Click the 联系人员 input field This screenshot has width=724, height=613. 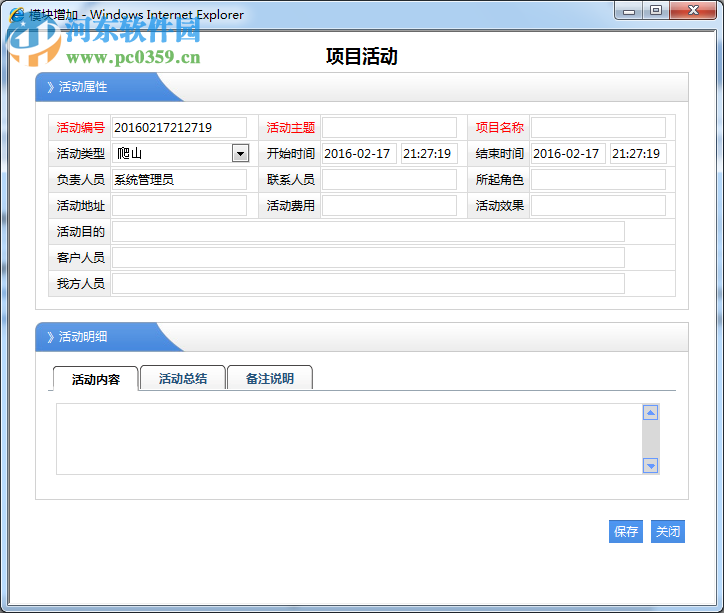(389, 180)
